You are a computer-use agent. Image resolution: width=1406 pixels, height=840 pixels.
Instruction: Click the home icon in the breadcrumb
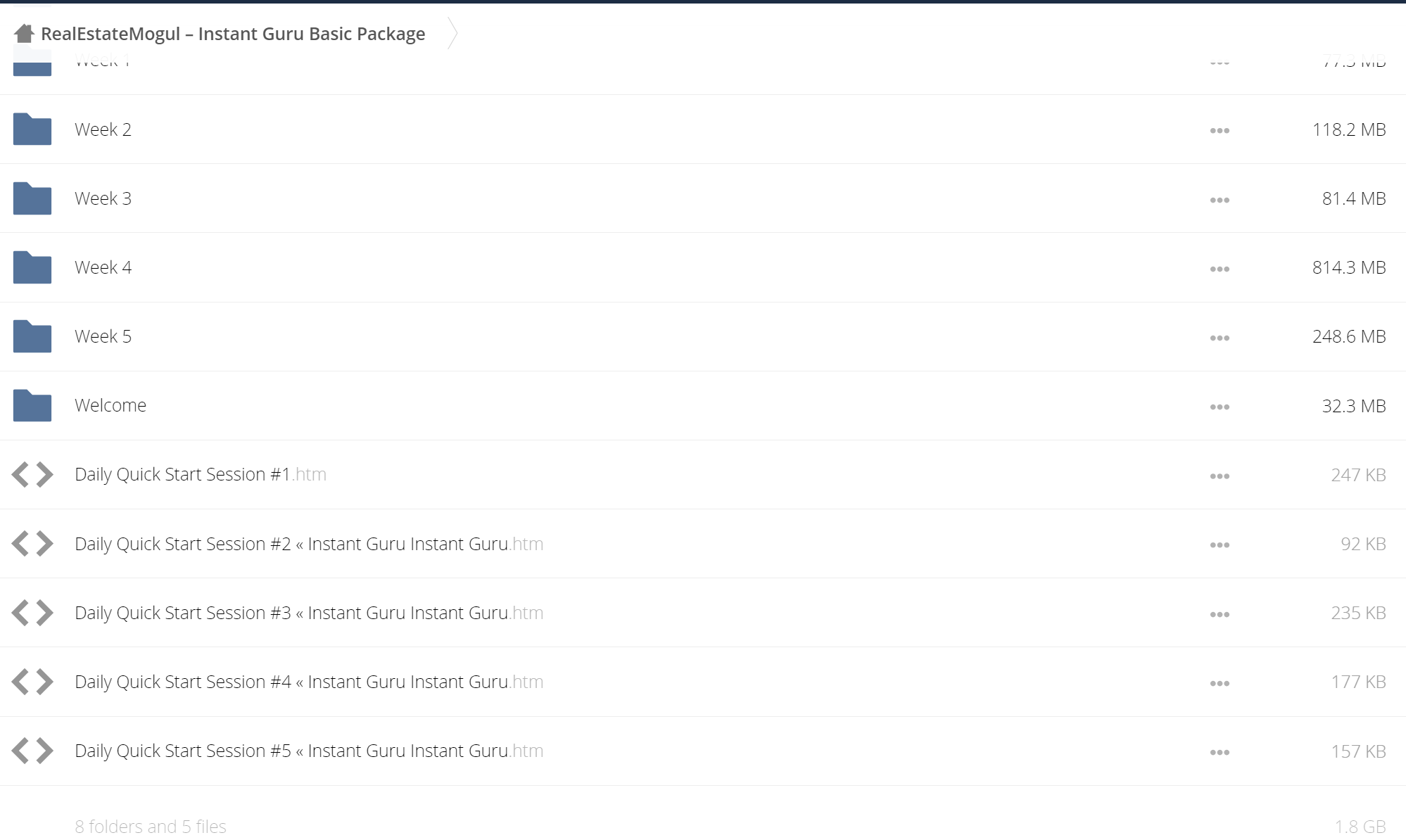tap(24, 33)
